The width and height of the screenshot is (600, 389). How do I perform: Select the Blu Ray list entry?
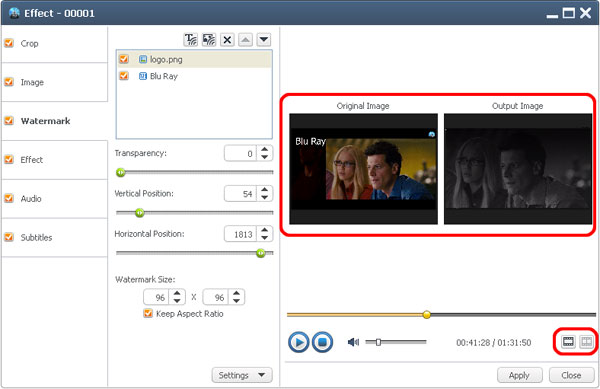pyautogui.click(x=194, y=76)
